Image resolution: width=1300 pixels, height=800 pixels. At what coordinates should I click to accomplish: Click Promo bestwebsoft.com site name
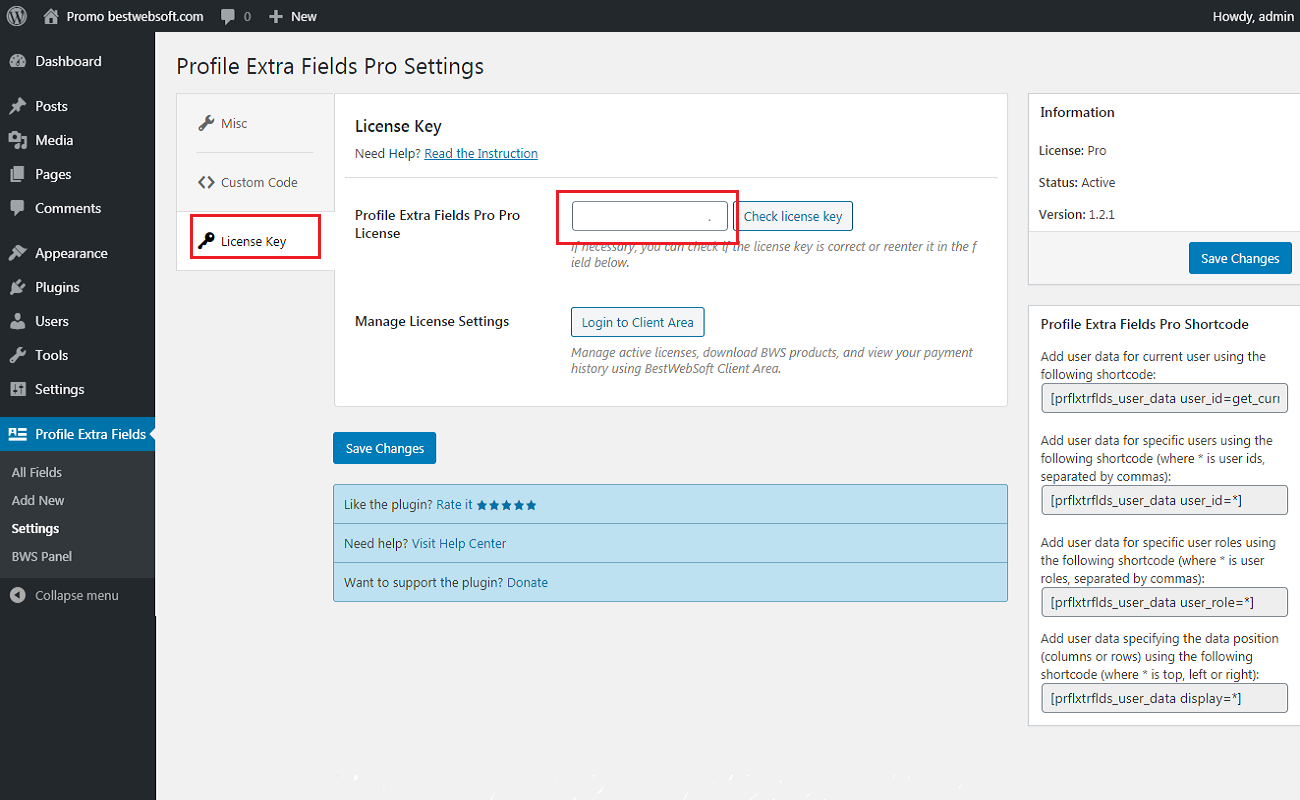coord(135,16)
